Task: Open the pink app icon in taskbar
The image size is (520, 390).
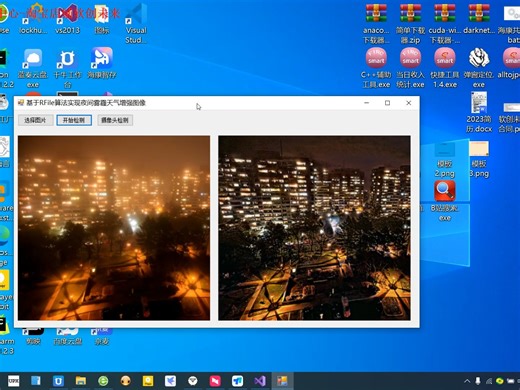Action: 215,381
